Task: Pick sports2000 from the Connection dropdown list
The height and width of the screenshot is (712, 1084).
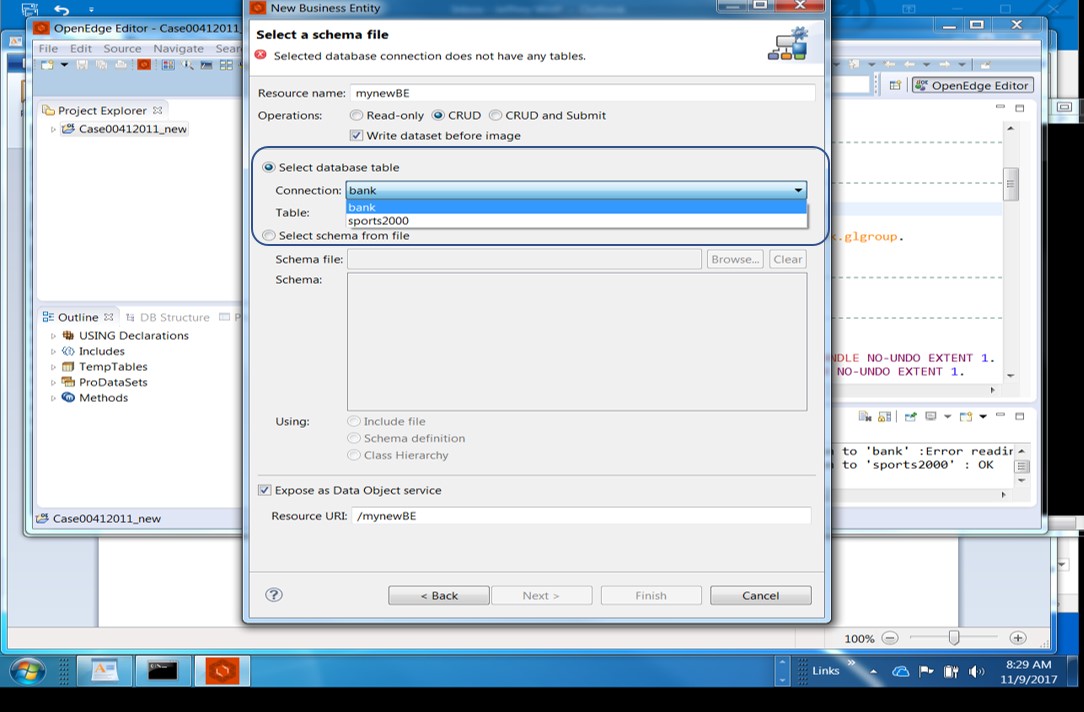Action: (x=378, y=220)
